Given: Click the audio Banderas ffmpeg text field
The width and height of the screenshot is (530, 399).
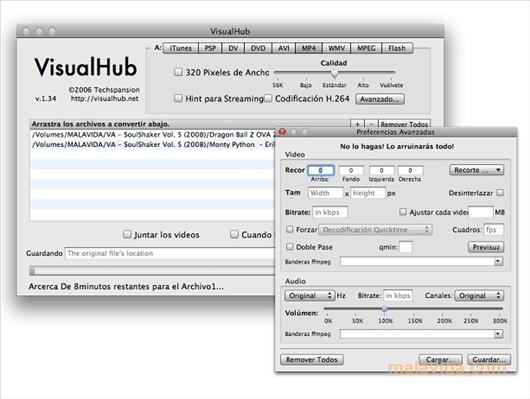Looking at the screenshot, I should coord(417,334).
